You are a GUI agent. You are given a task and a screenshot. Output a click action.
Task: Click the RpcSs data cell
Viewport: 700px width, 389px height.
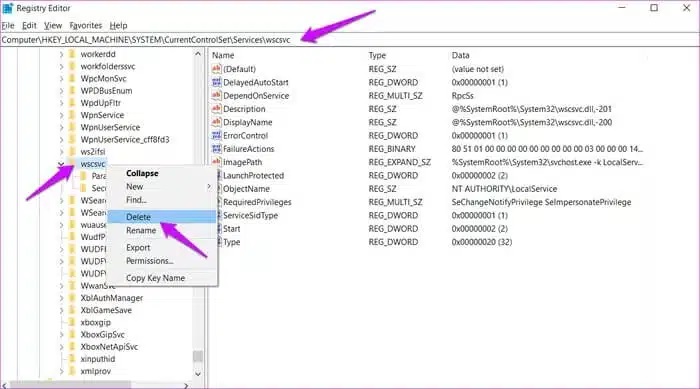(x=462, y=96)
